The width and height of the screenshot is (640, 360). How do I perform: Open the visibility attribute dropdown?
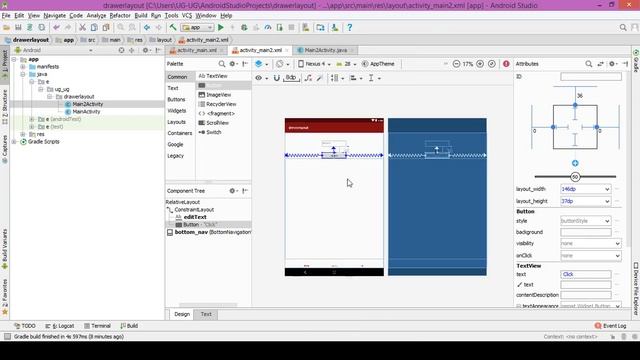tap(618, 244)
